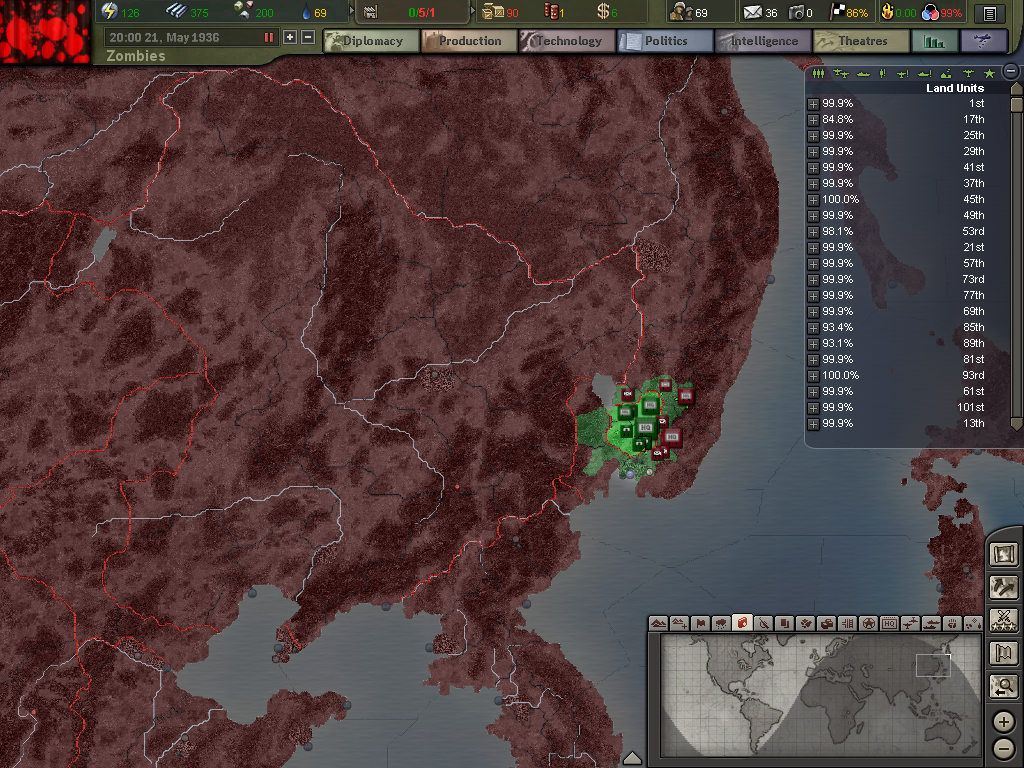This screenshot has height=768, width=1024.
Task: Click the Zombies nation flag
Action: click(x=44, y=31)
